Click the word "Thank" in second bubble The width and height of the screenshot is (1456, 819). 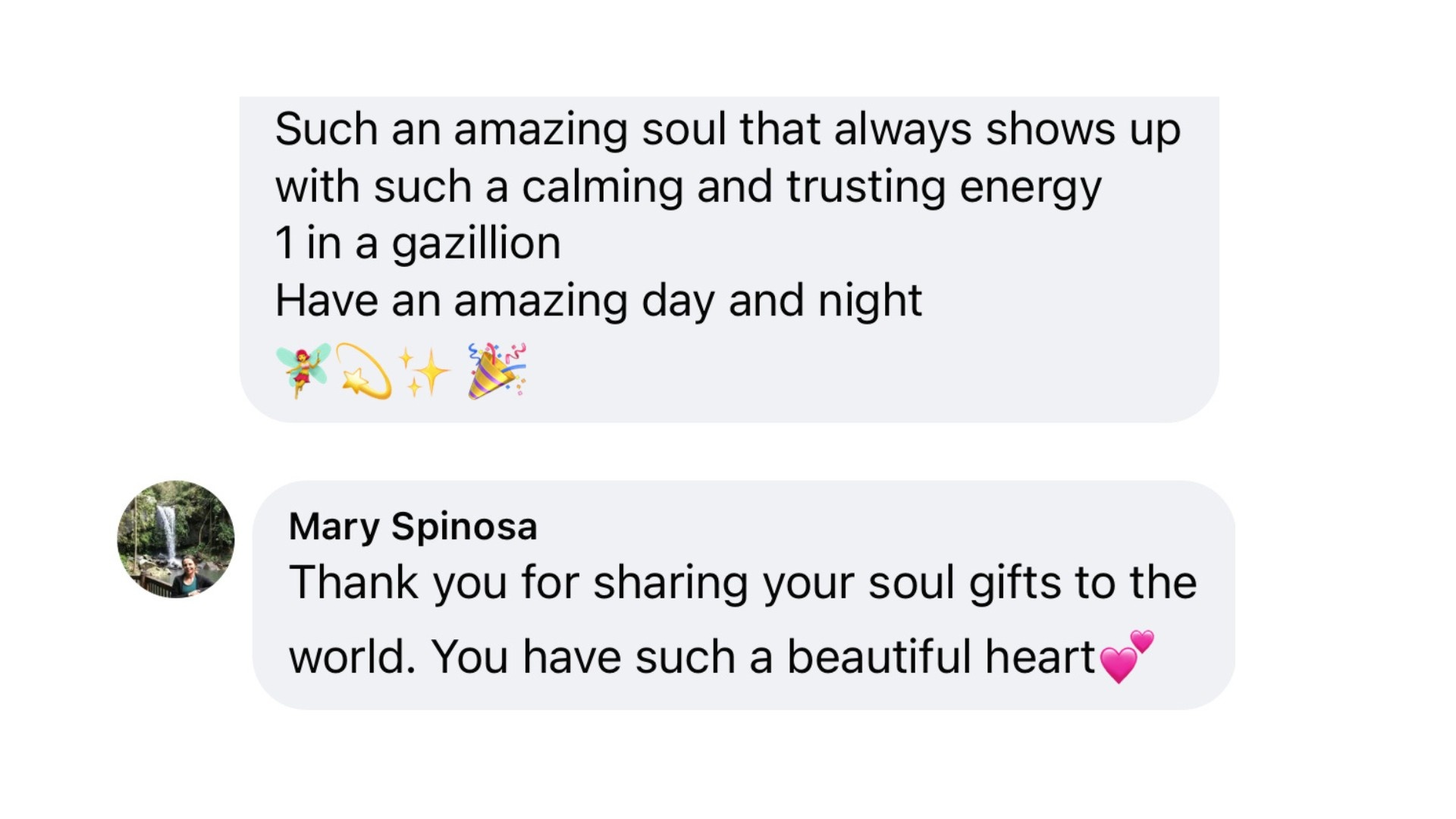pyautogui.click(x=354, y=582)
